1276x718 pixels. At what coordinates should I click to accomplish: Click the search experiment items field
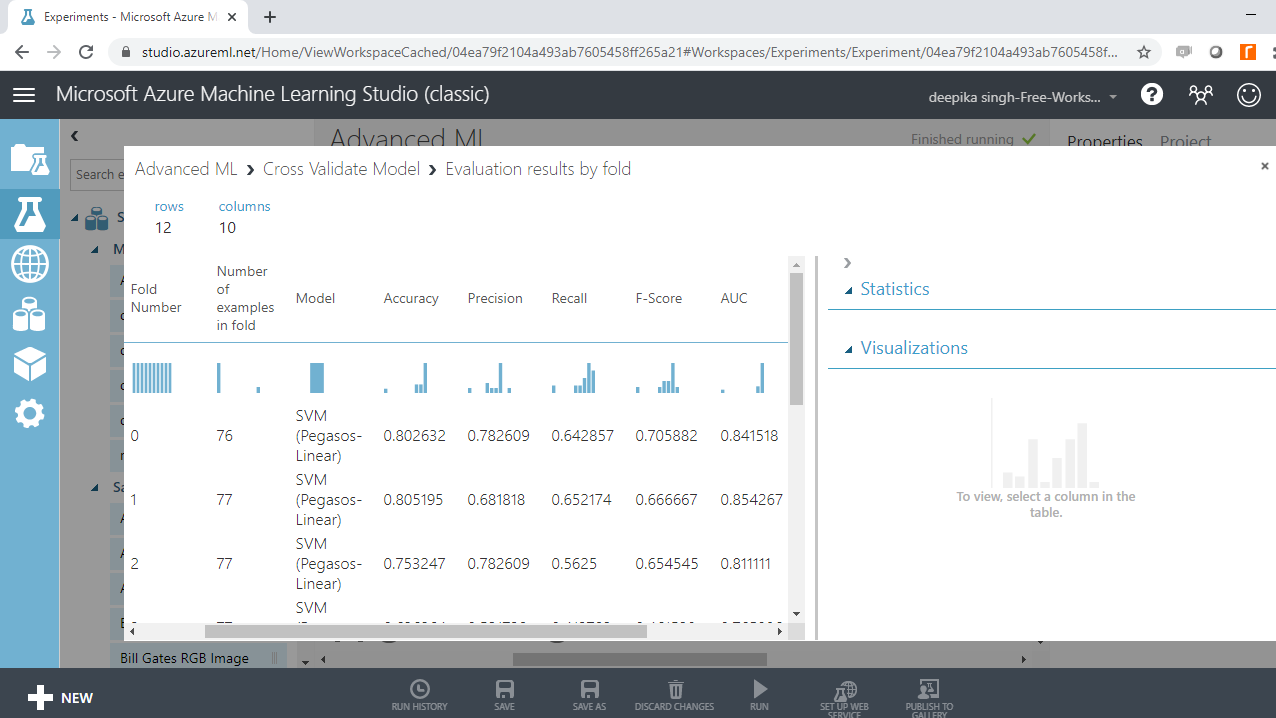tap(97, 174)
